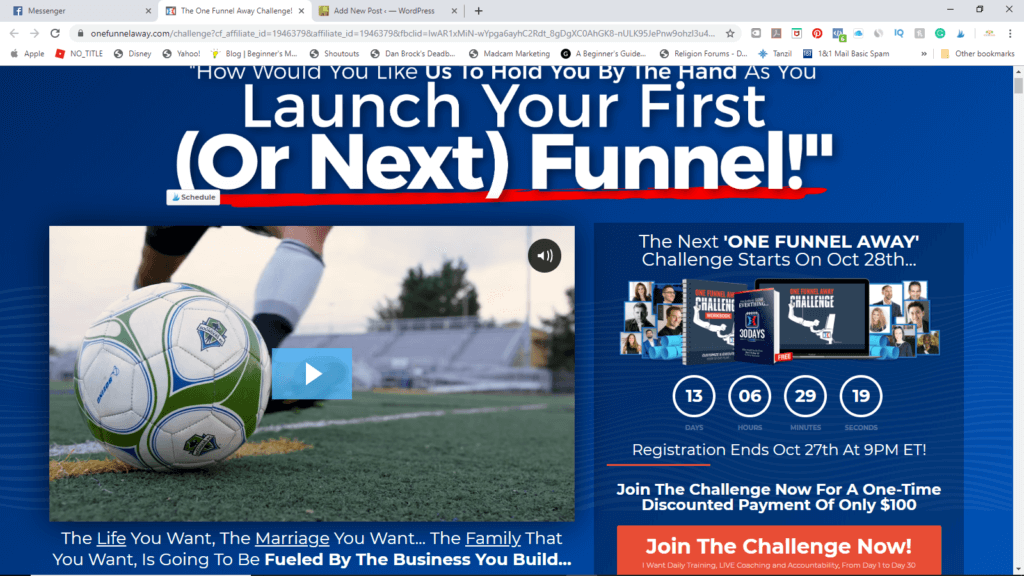Bookmark this page with the star icon
The width and height of the screenshot is (1024, 576).
pyautogui.click(x=730, y=33)
